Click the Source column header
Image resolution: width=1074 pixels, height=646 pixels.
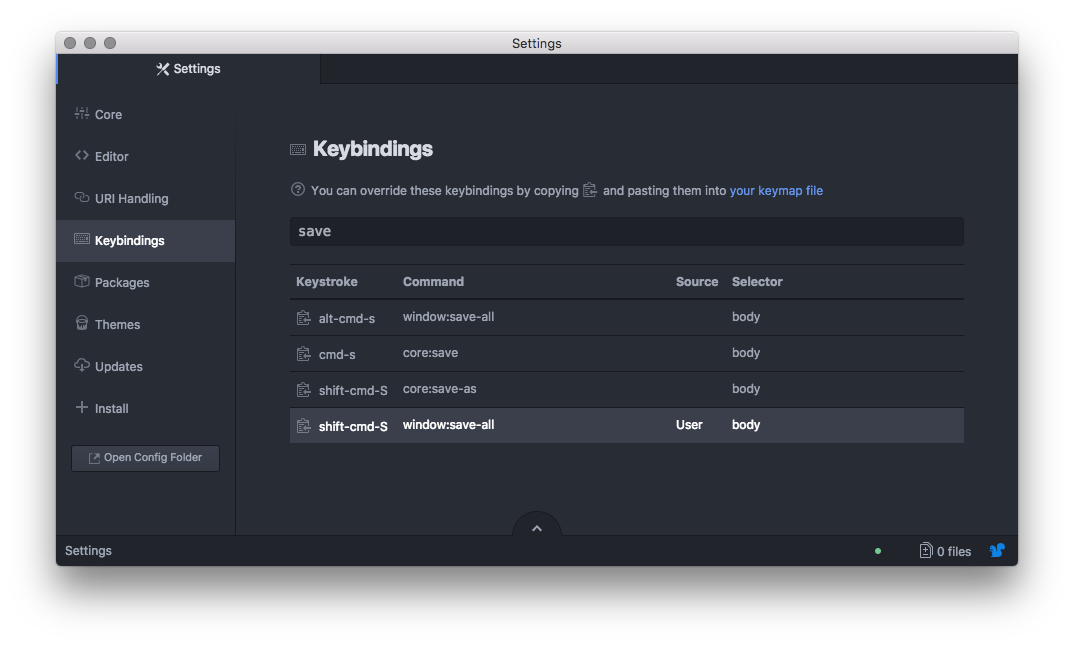coord(697,282)
